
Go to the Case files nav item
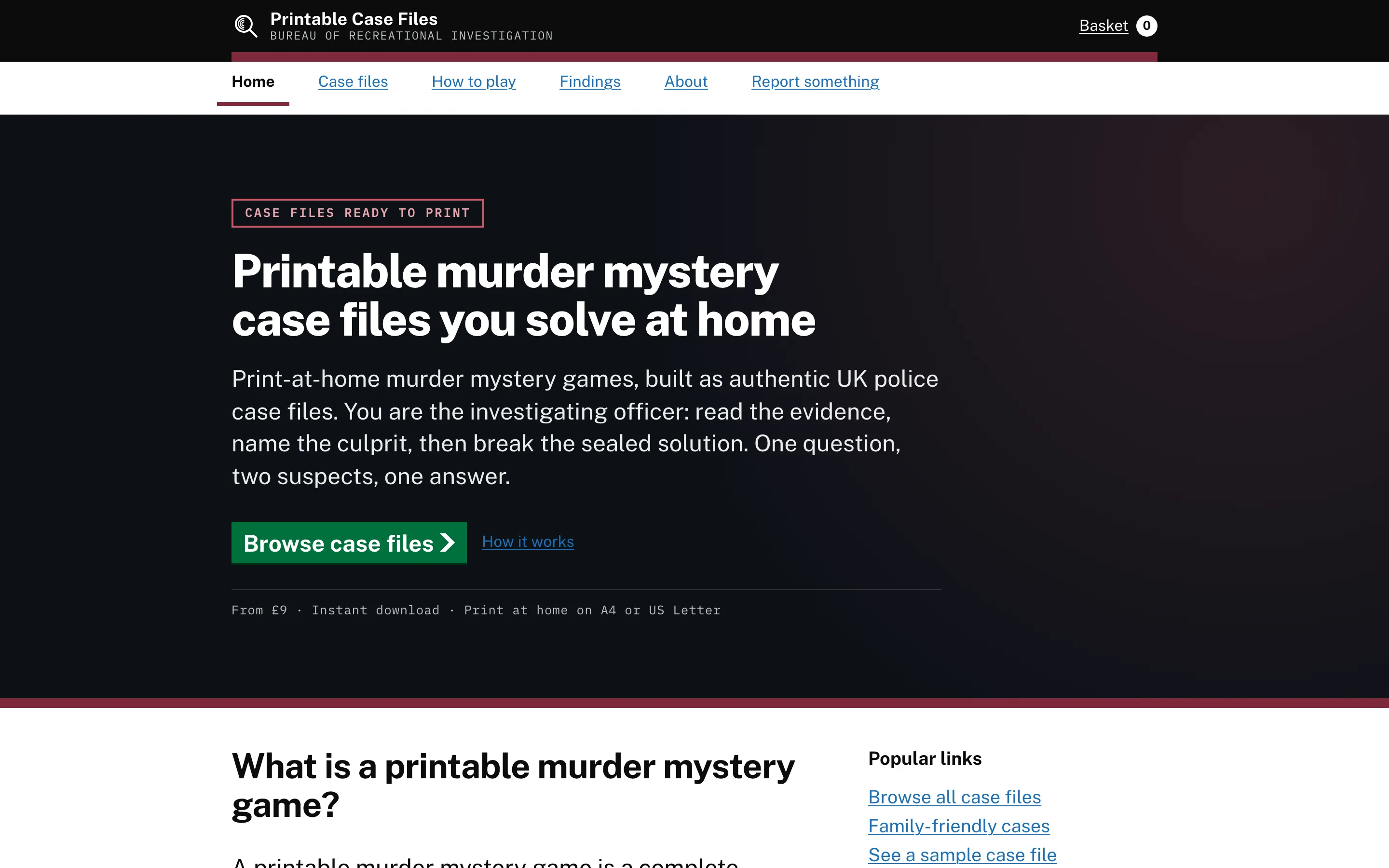click(x=353, y=81)
